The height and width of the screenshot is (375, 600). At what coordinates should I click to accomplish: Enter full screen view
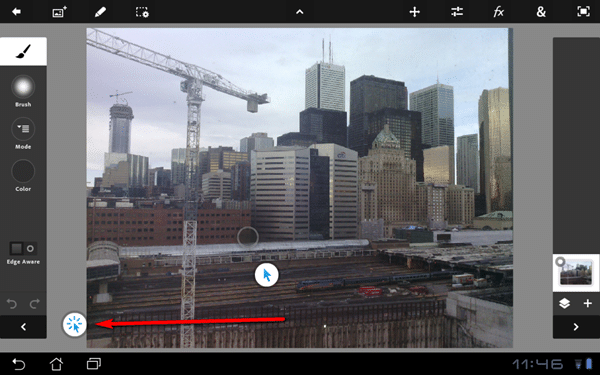pos(583,12)
